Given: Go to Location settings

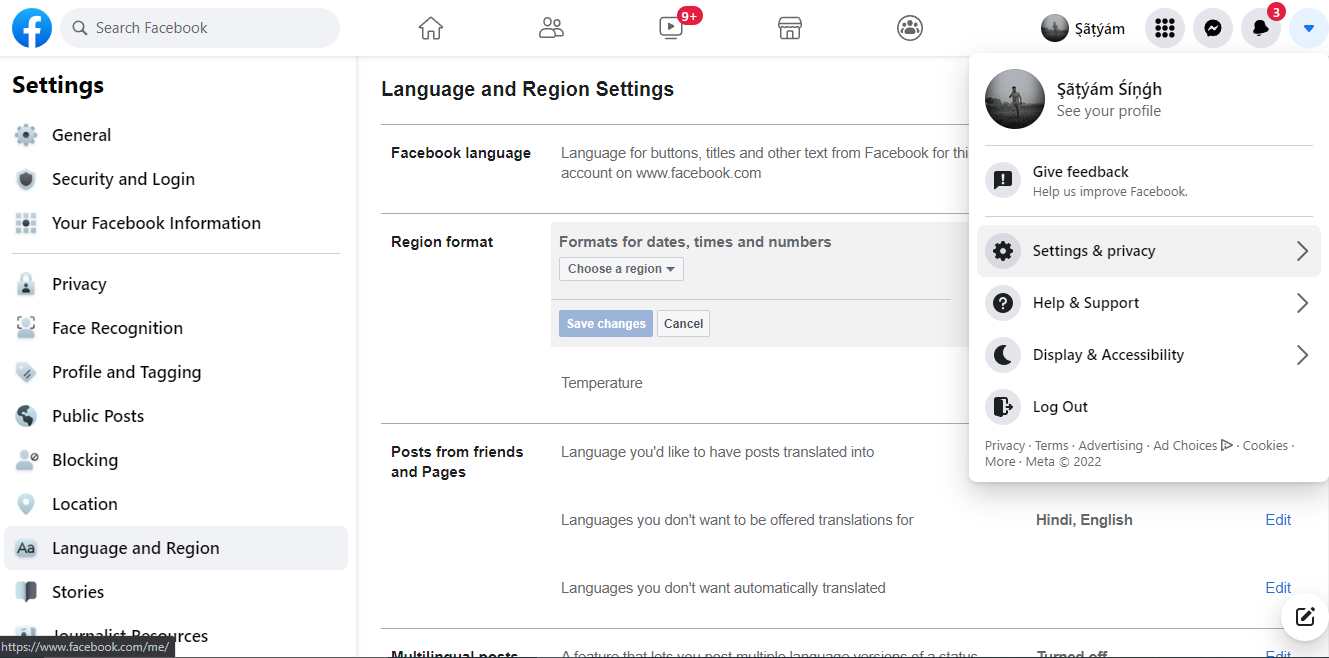Looking at the screenshot, I should point(176,504).
